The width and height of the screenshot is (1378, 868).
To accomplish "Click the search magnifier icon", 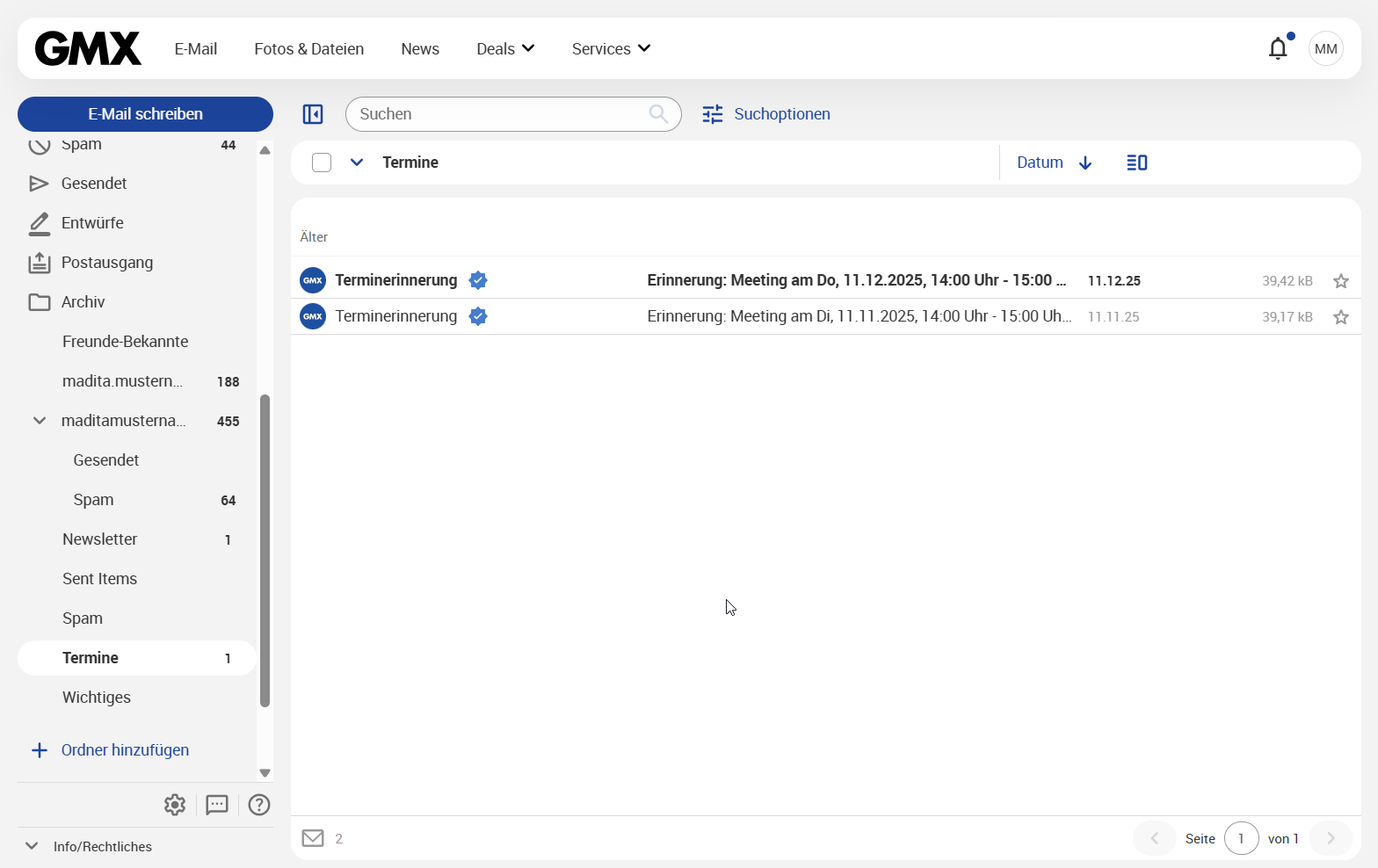I will (x=658, y=113).
